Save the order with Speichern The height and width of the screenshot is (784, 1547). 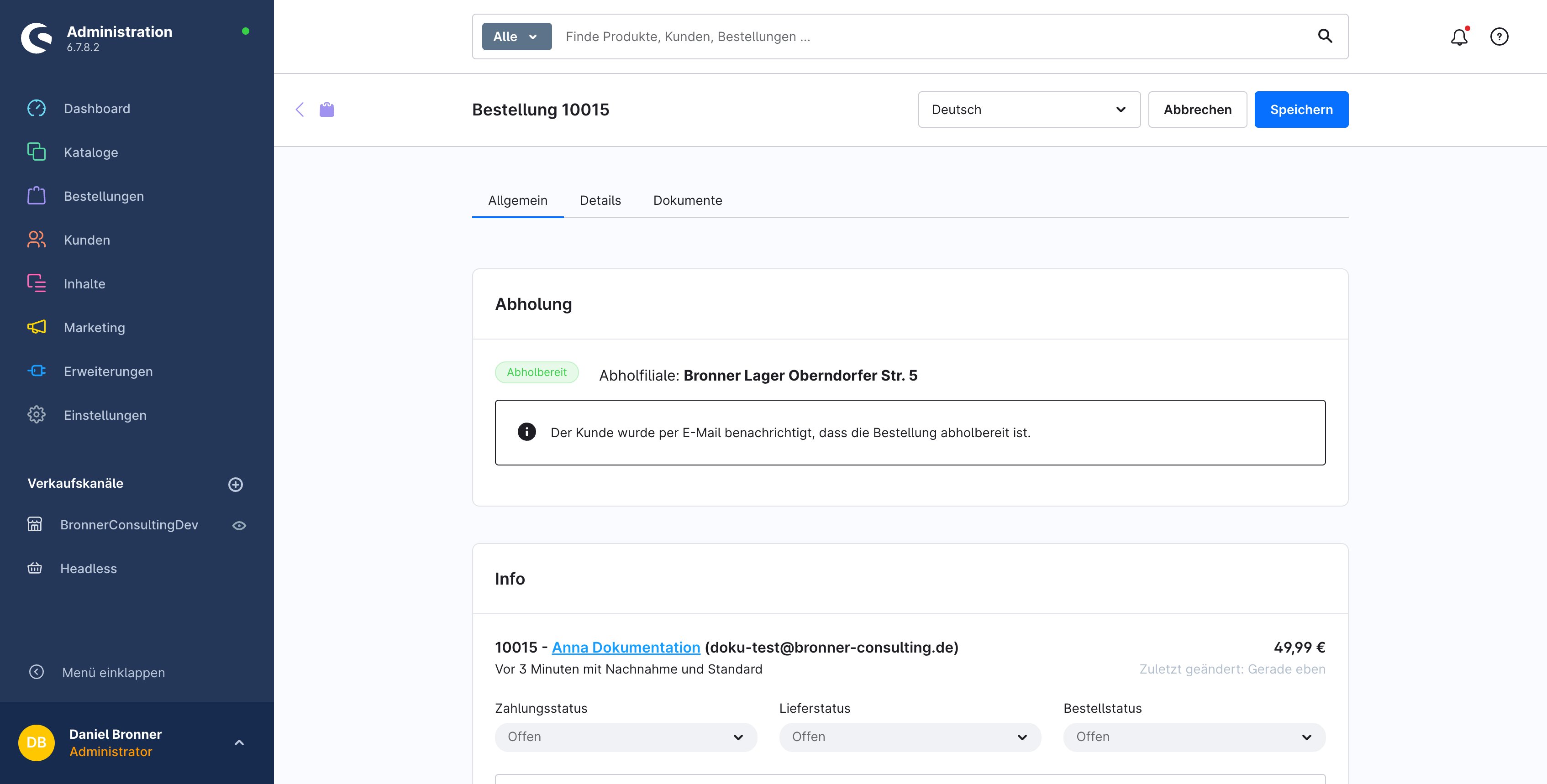(x=1301, y=109)
